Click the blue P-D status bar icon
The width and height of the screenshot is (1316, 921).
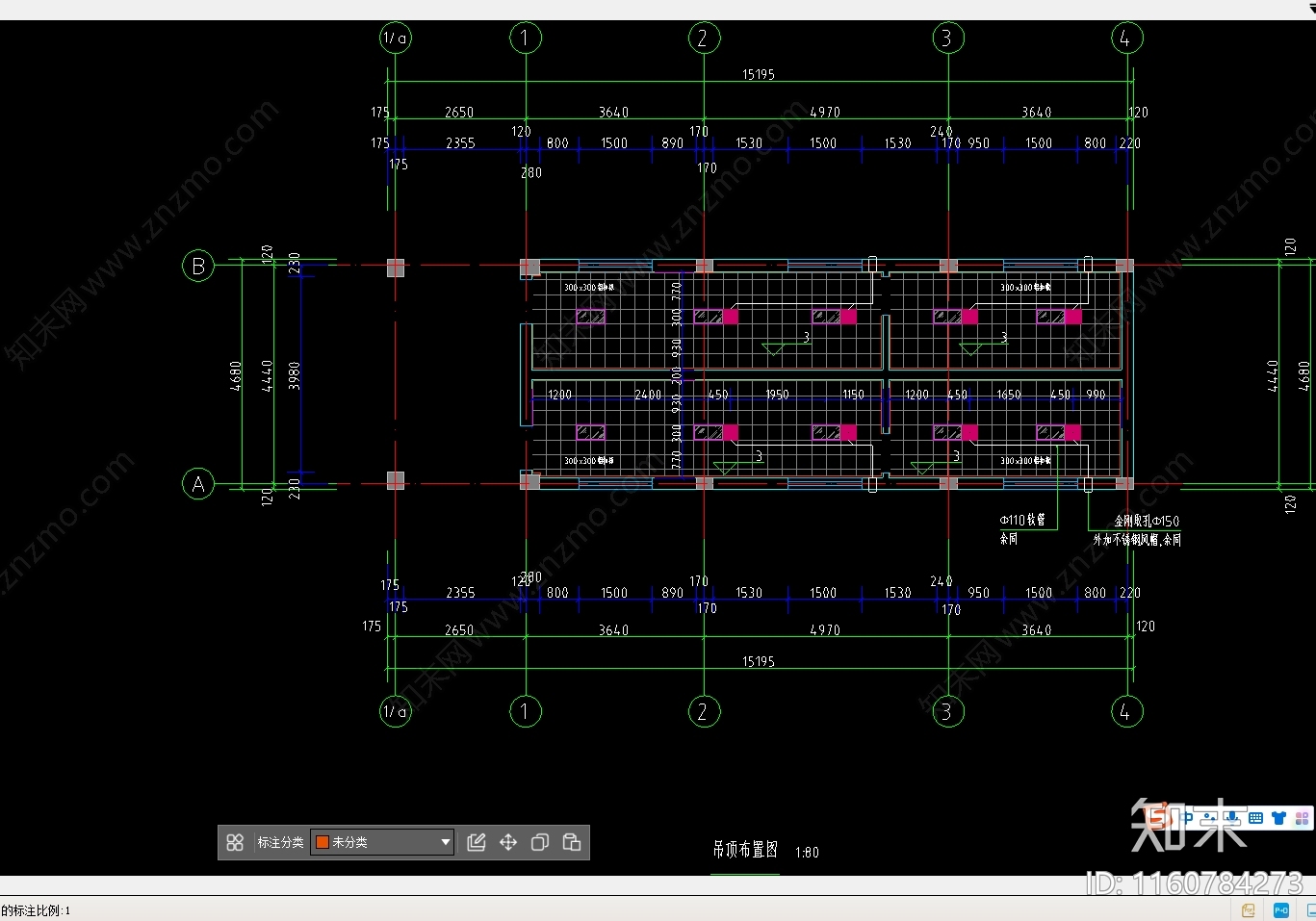1281,910
